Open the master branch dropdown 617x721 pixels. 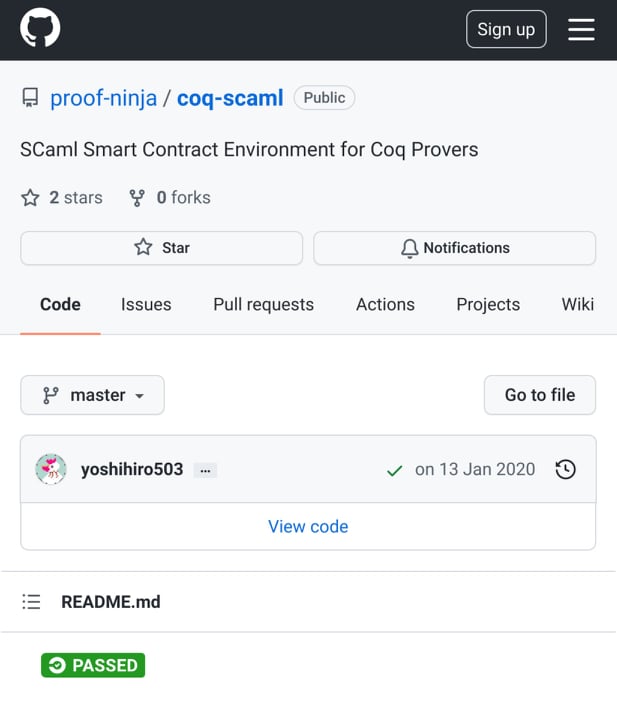(92, 395)
